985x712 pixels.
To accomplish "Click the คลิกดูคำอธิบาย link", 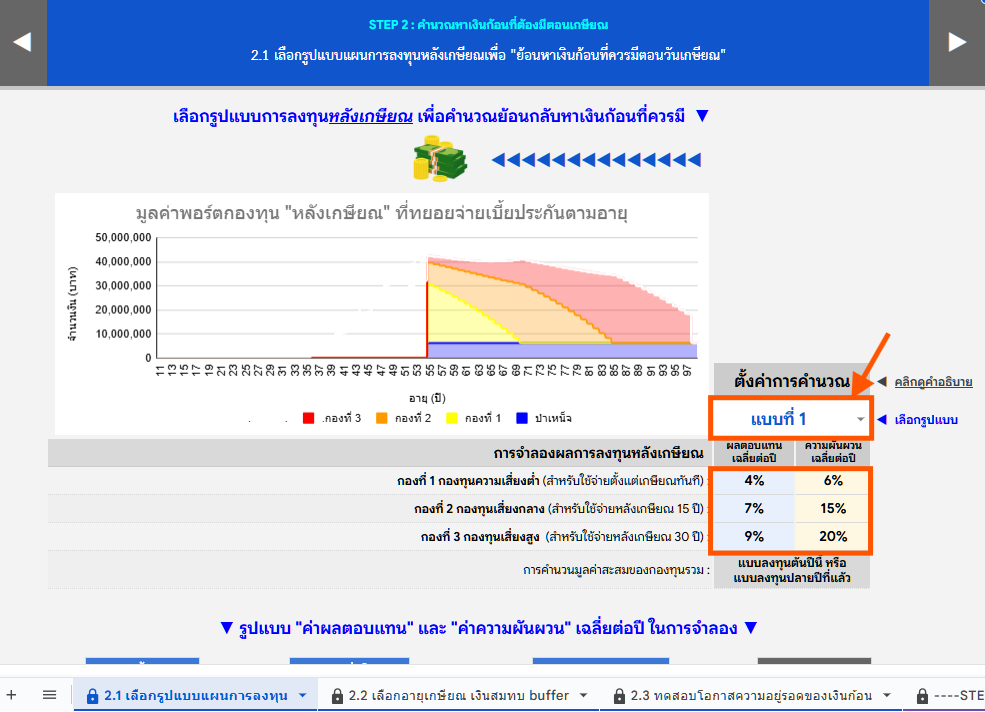I will pyautogui.click(x=933, y=382).
